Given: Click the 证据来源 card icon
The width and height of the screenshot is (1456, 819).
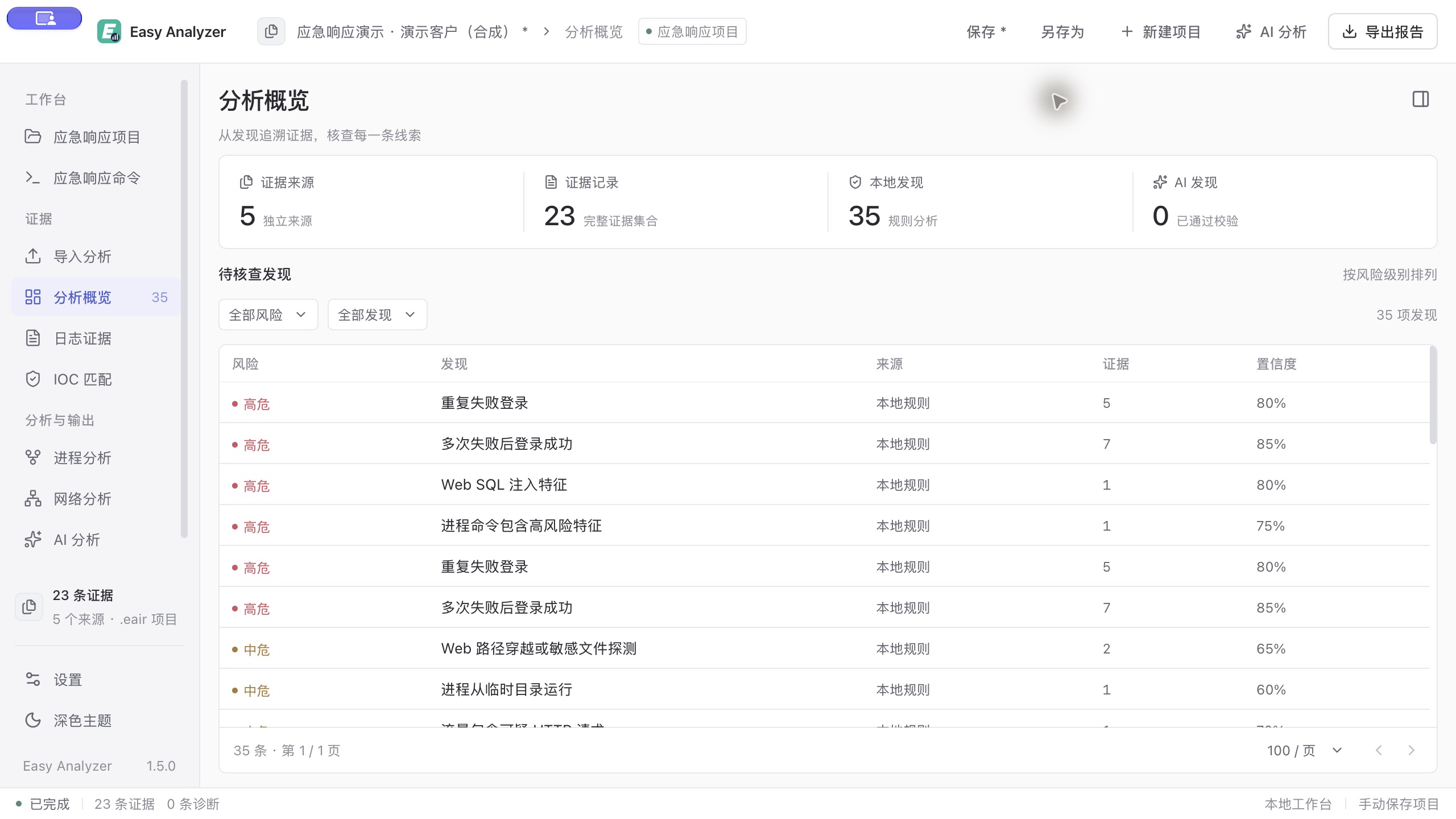Looking at the screenshot, I should pyautogui.click(x=246, y=182).
